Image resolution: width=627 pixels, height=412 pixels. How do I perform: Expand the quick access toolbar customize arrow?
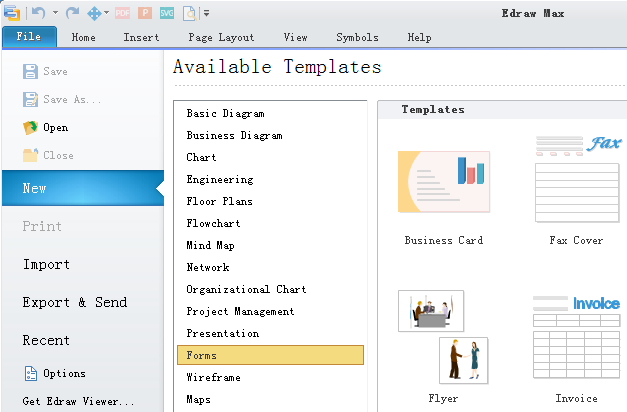pyautogui.click(x=206, y=13)
